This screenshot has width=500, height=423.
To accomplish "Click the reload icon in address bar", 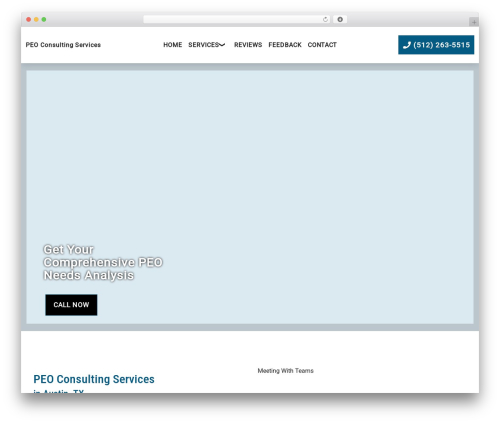I will 325,20.
